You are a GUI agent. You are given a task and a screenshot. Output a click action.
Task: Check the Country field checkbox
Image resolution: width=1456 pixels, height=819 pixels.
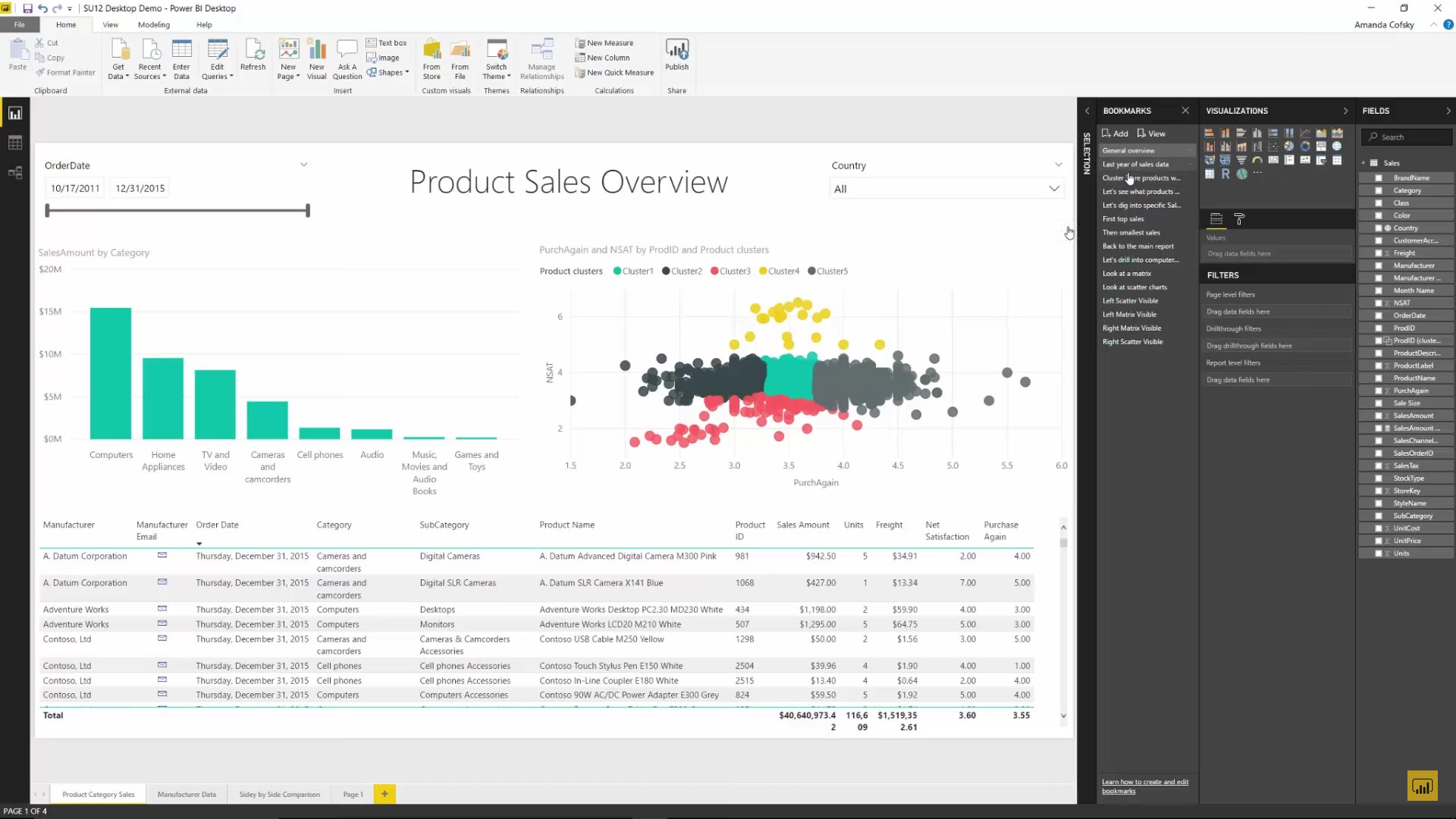coord(1379,228)
